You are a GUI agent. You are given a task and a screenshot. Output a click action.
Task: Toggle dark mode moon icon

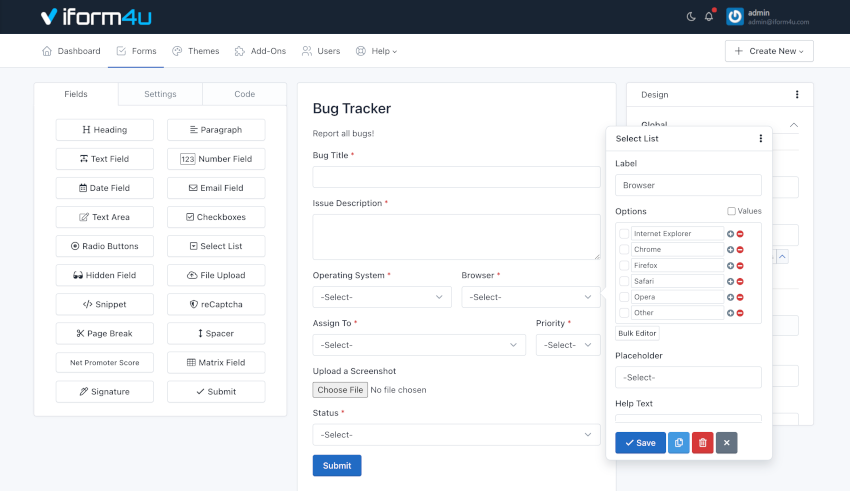[x=691, y=17]
